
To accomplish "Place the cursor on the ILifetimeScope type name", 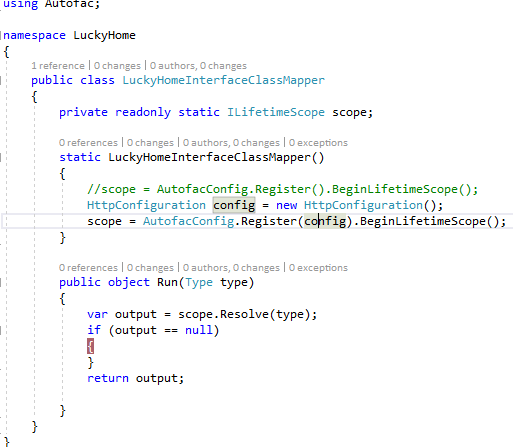I will tap(276, 112).
